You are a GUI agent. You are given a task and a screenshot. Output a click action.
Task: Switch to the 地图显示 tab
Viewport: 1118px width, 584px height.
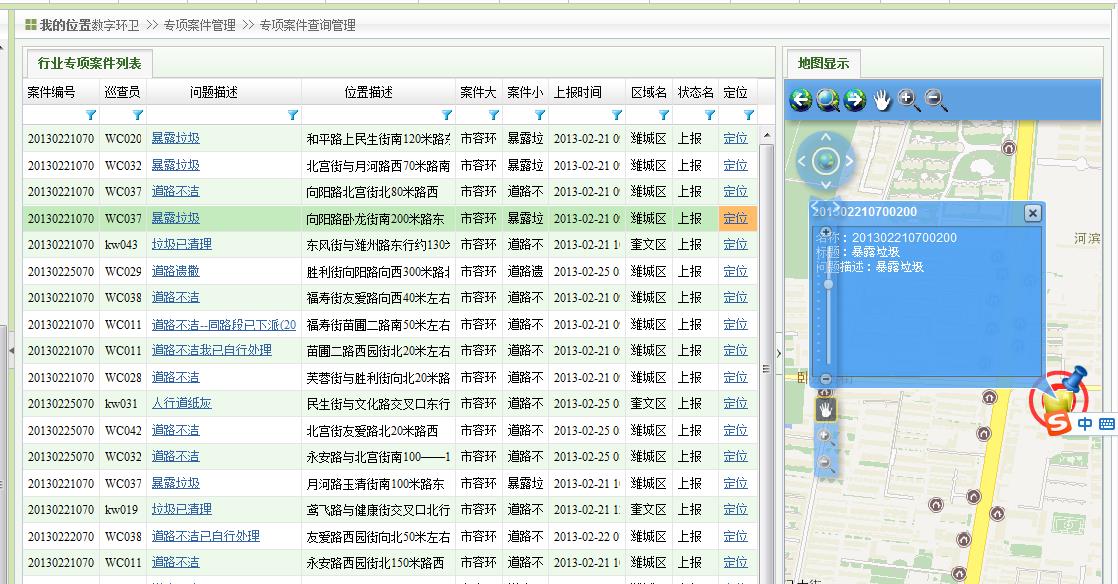[824, 63]
